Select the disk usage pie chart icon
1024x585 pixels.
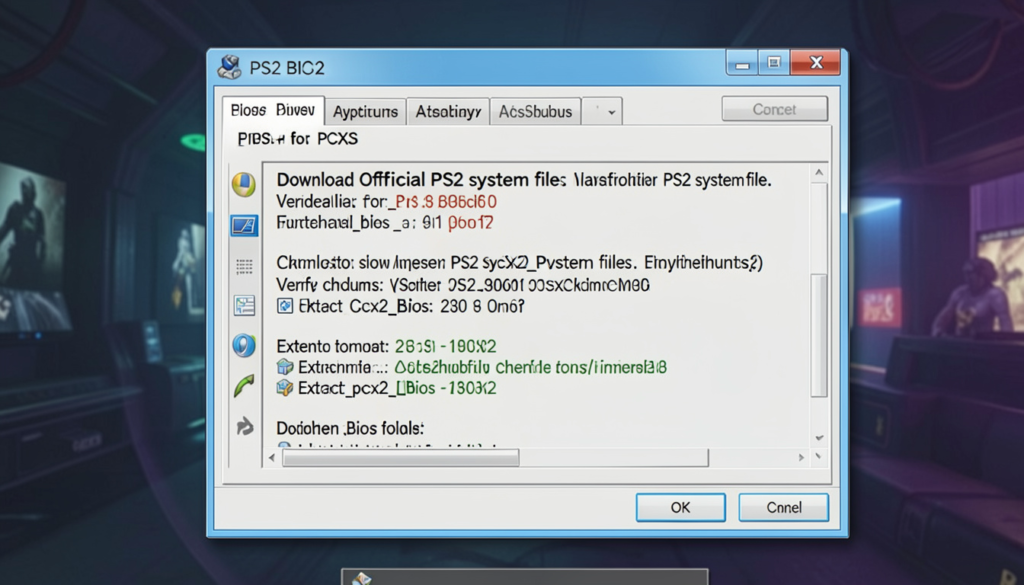(243, 183)
